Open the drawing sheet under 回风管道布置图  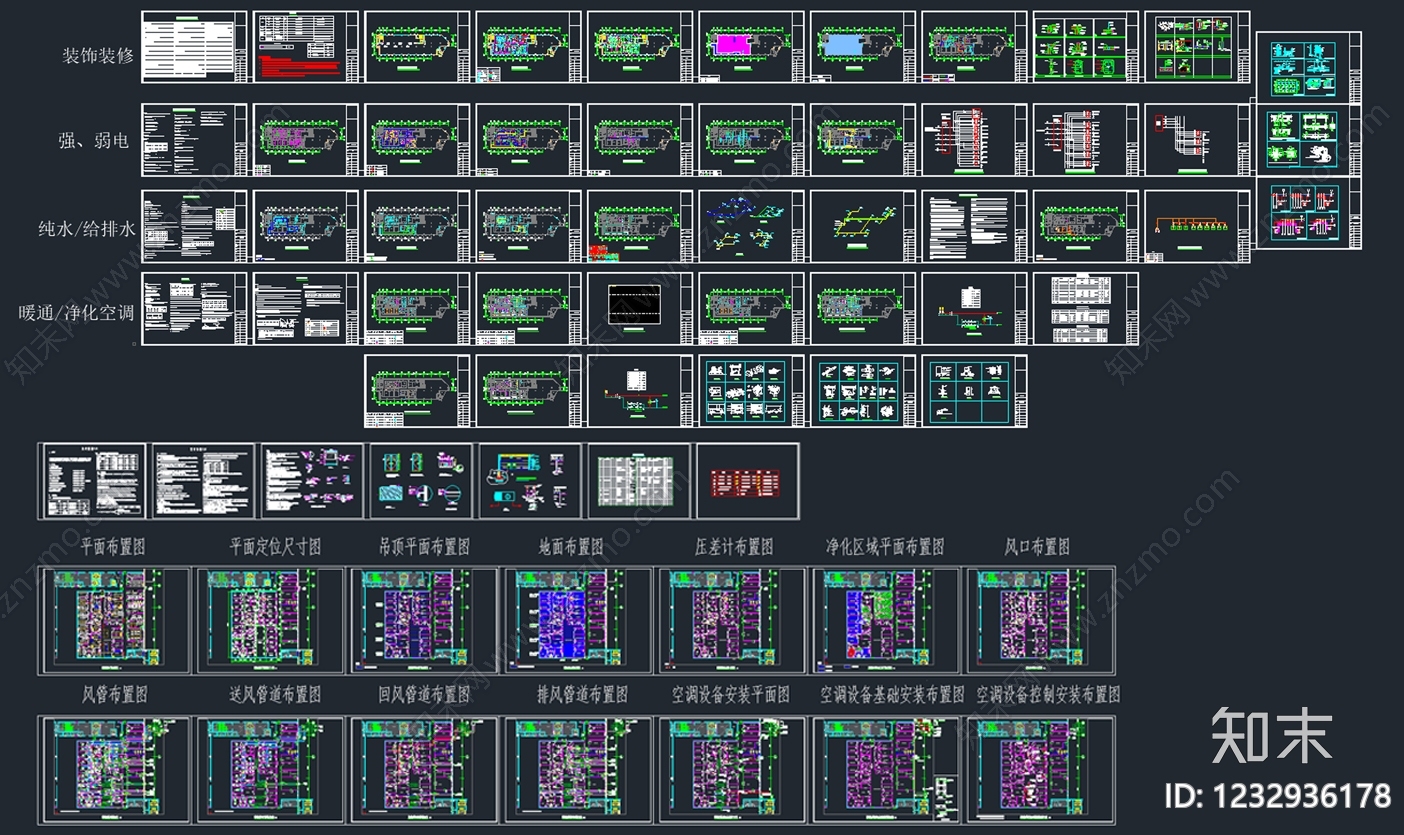pos(423,768)
